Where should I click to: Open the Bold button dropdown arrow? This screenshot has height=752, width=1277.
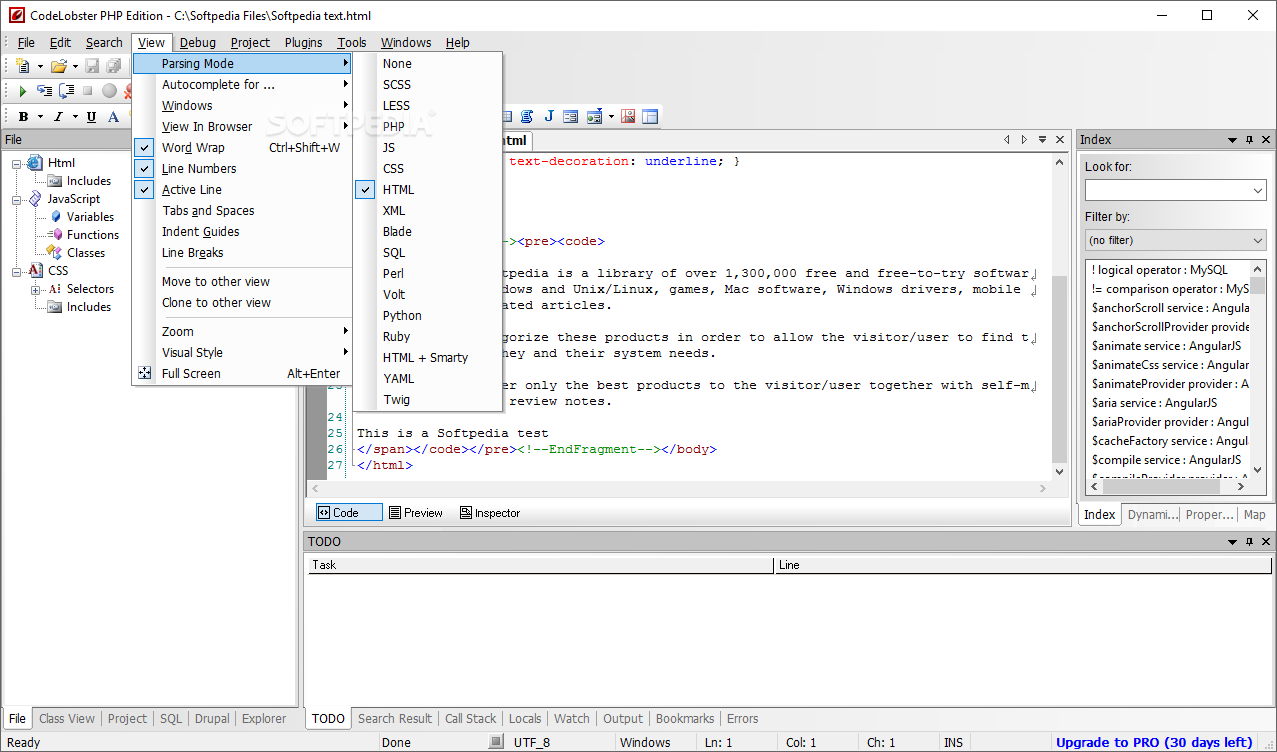40,118
